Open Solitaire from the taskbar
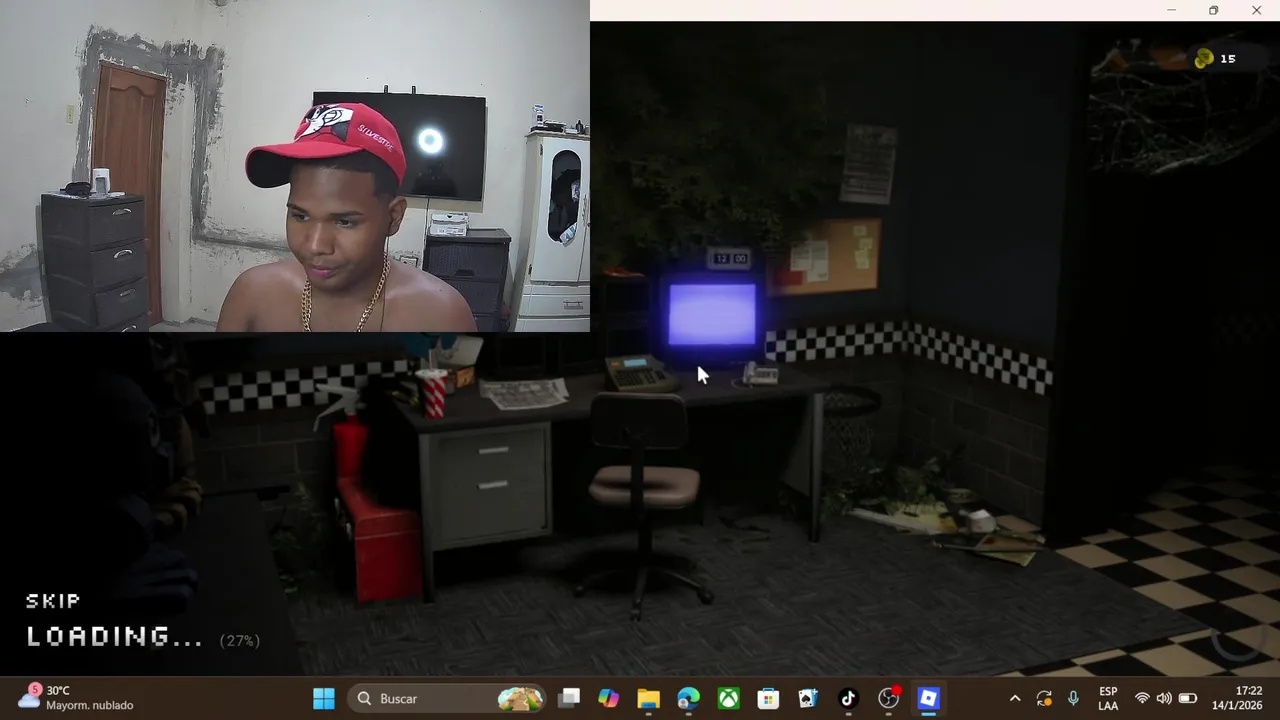 tap(809, 698)
